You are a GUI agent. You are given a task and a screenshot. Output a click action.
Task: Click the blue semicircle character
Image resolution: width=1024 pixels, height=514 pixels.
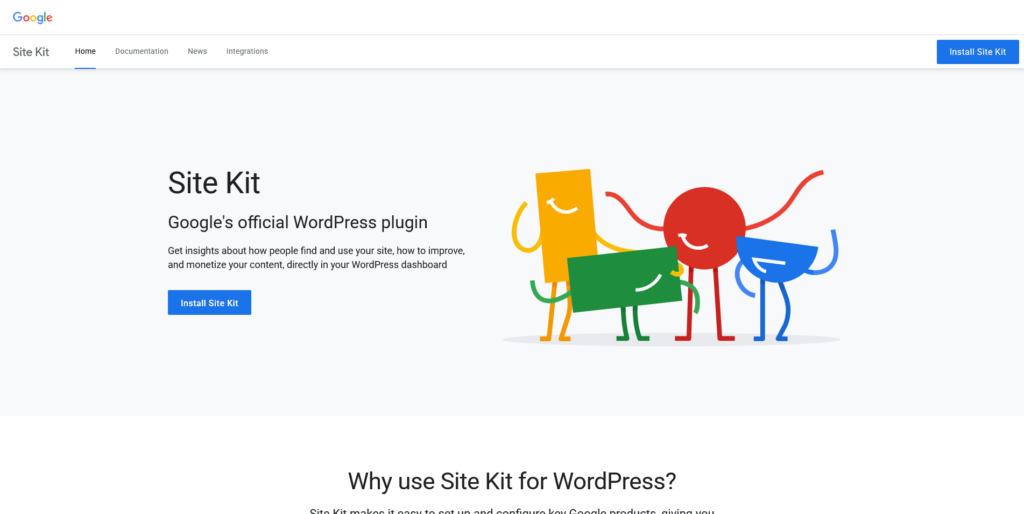pyautogui.click(x=776, y=258)
